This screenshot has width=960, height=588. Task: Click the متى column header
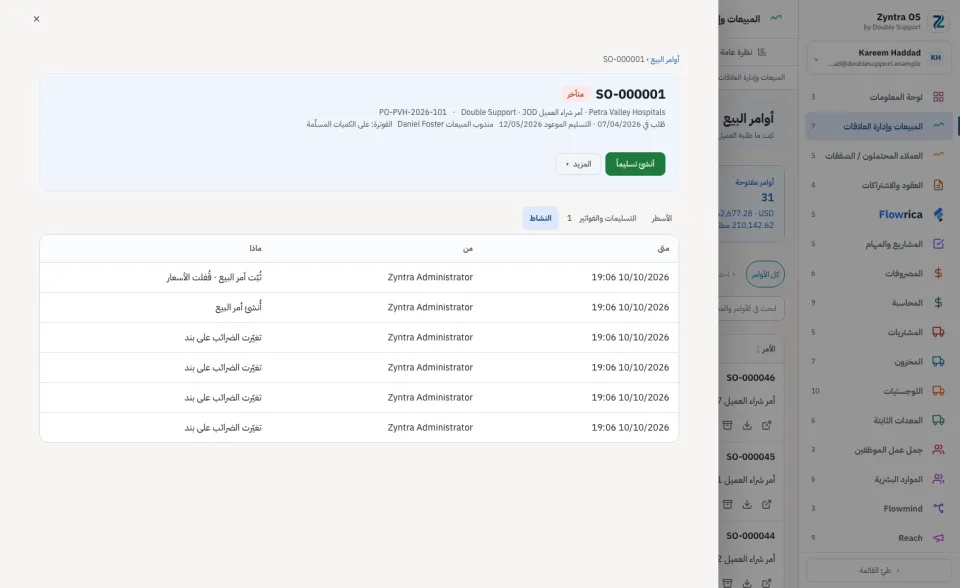(x=663, y=249)
